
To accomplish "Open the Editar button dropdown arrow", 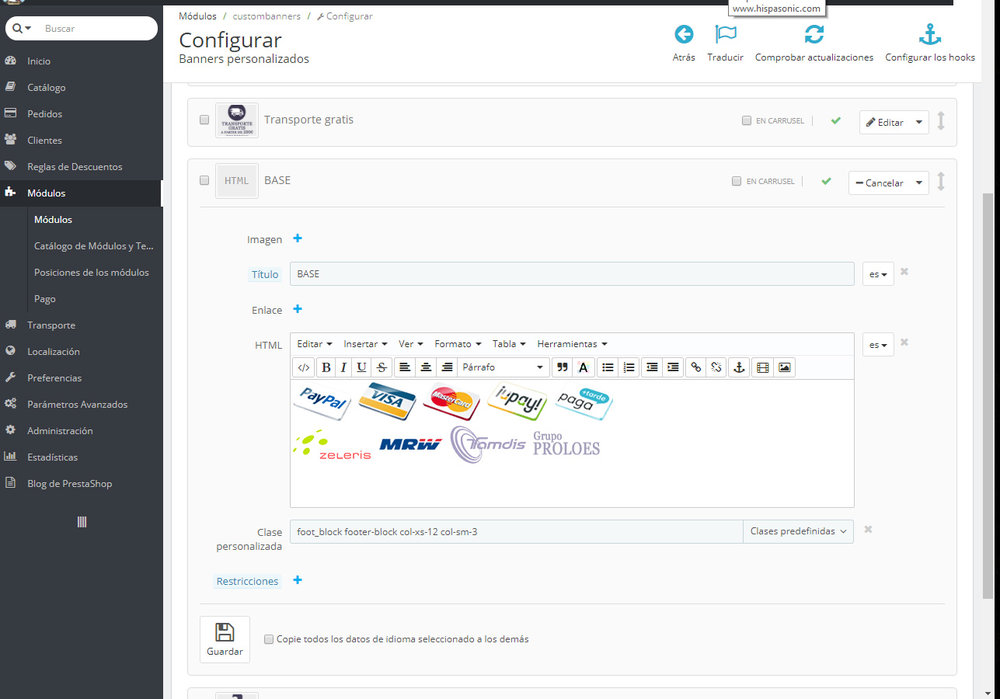I will (x=919, y=122).
